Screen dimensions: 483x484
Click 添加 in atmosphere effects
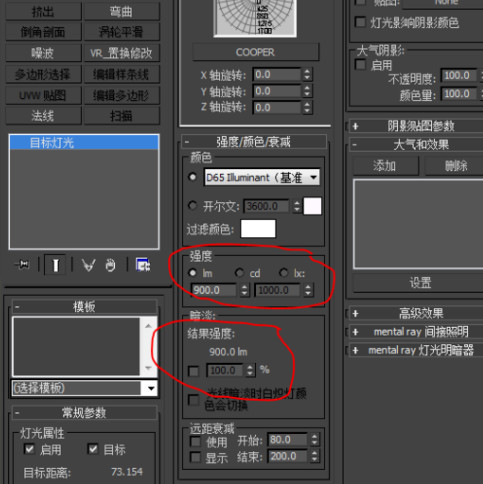click(385, 165)
